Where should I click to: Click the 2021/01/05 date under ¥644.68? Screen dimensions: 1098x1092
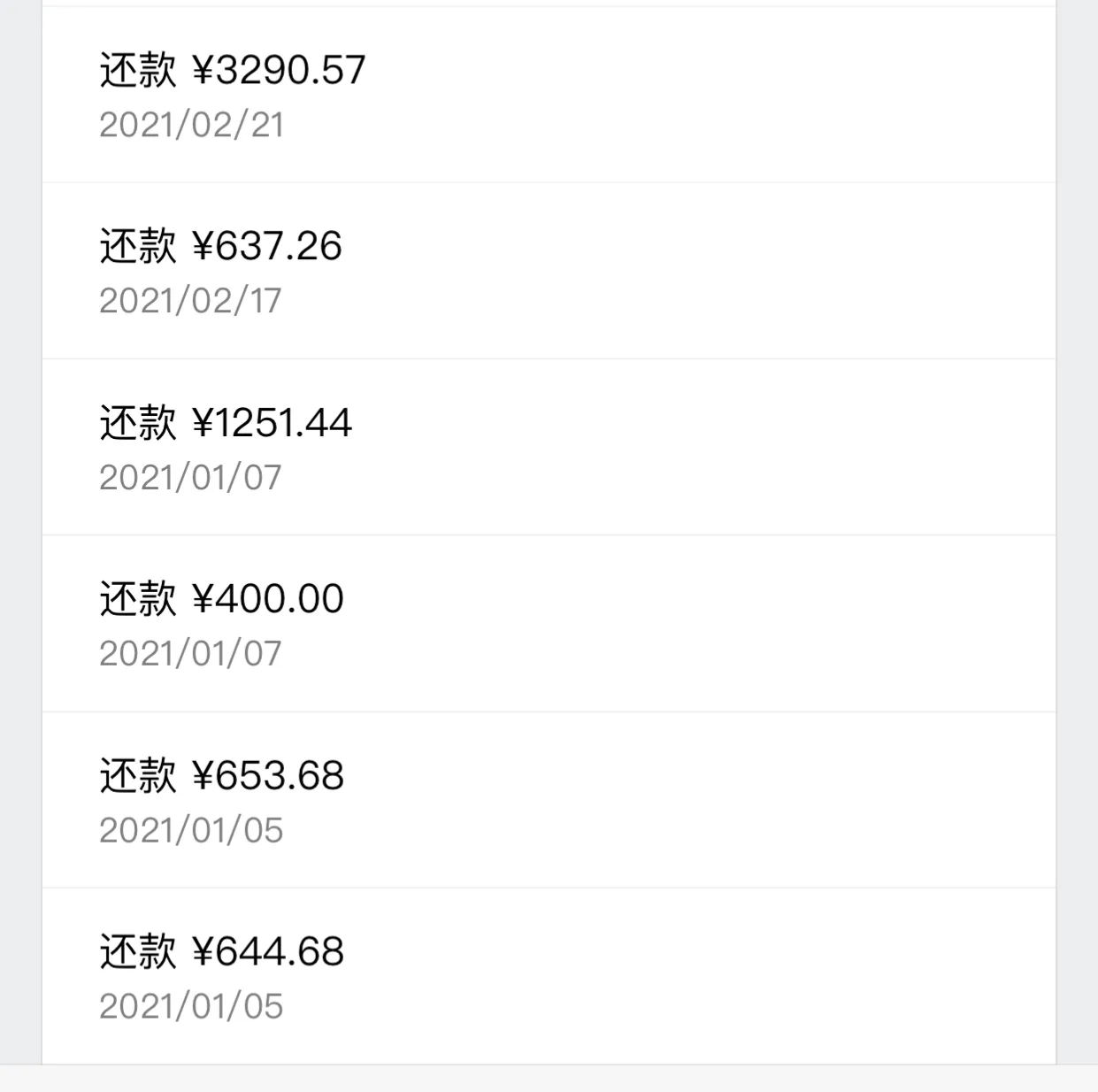191,1006
